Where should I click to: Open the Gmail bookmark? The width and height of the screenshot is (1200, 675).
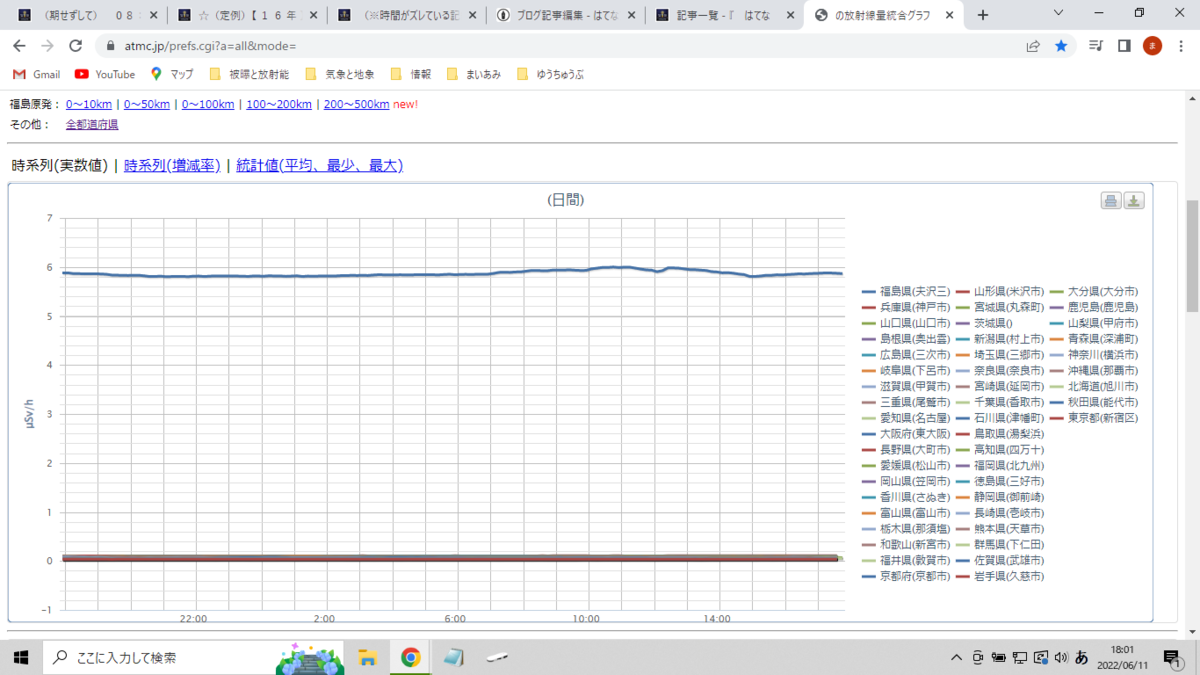[36, 74]
